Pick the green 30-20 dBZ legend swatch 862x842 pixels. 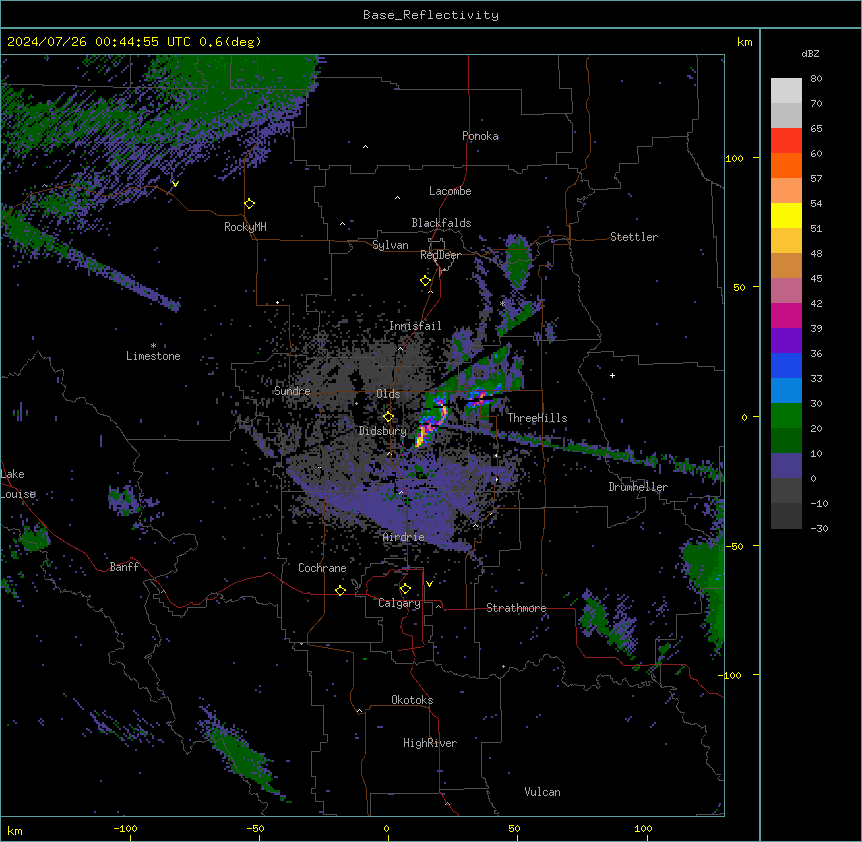[x=786, y=416]
